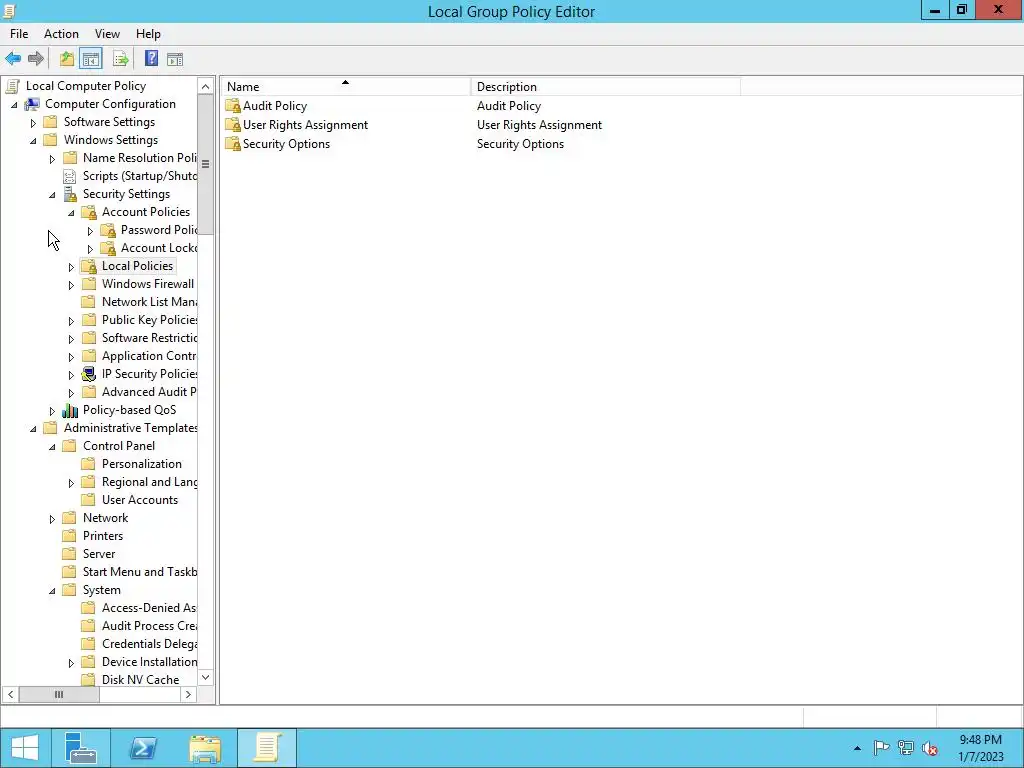Select Printers in the tree

pyautogui.click(x=103, y=536)
